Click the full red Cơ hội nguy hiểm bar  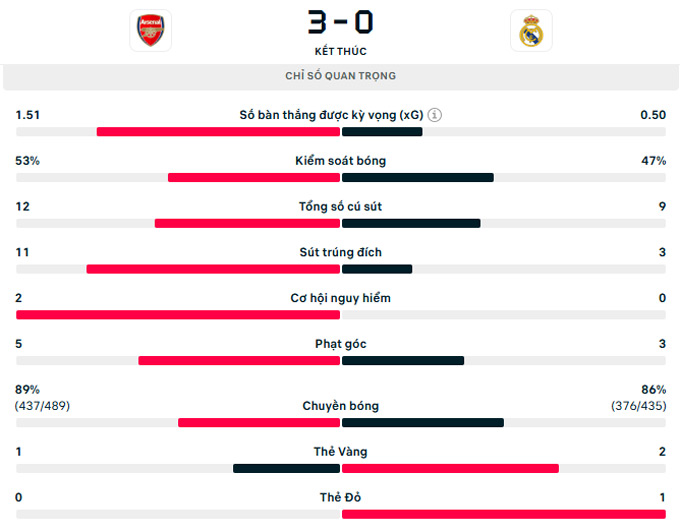[x=178, y=315]
